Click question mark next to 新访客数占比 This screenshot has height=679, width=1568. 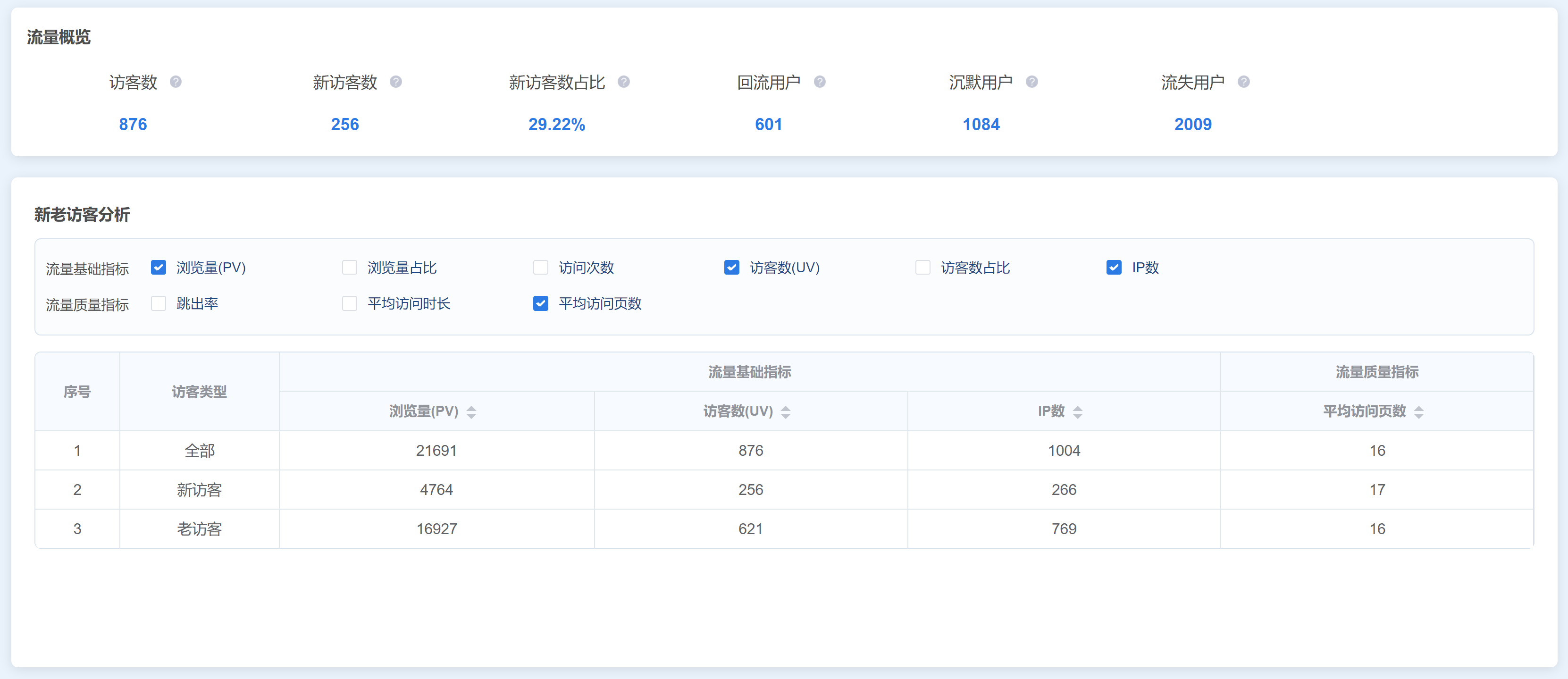tap(623, 82)
